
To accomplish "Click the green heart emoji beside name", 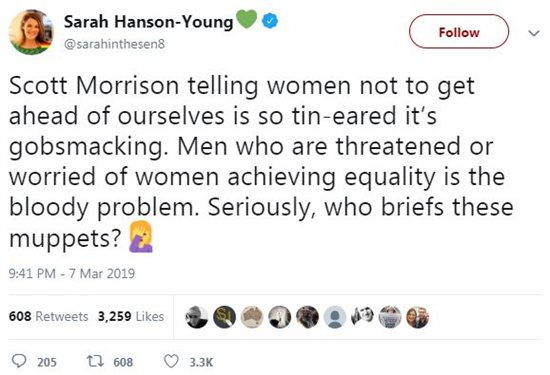I will (x=247, y=19).
